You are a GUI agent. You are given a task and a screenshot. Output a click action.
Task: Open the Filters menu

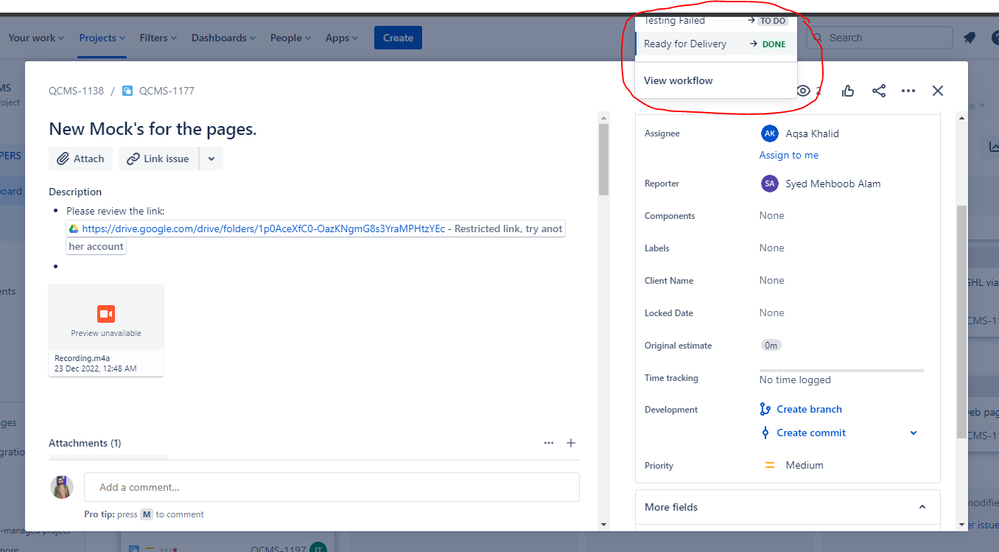pos(158,38)
